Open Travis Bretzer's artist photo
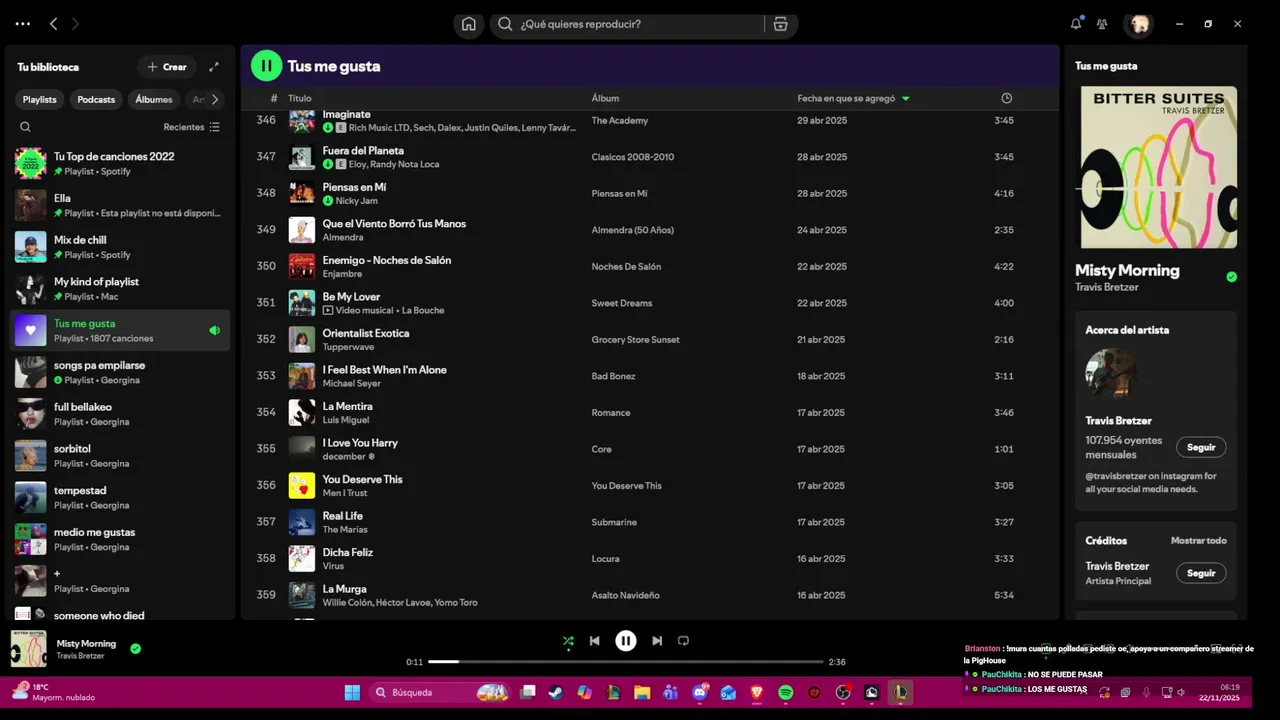This screenshot has width=1280, height=720. (1111, 374)
